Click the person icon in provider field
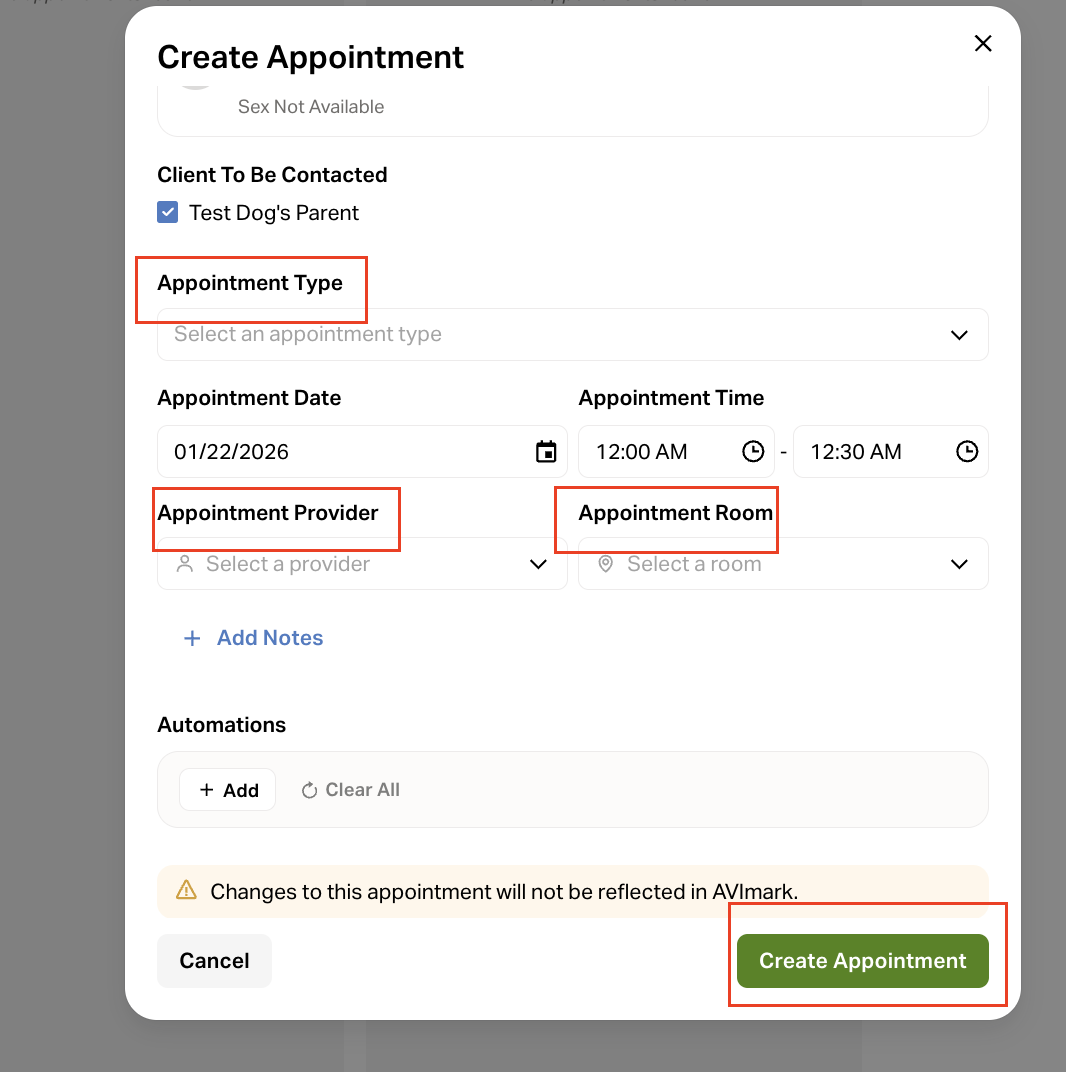 [x=184, y=564]
